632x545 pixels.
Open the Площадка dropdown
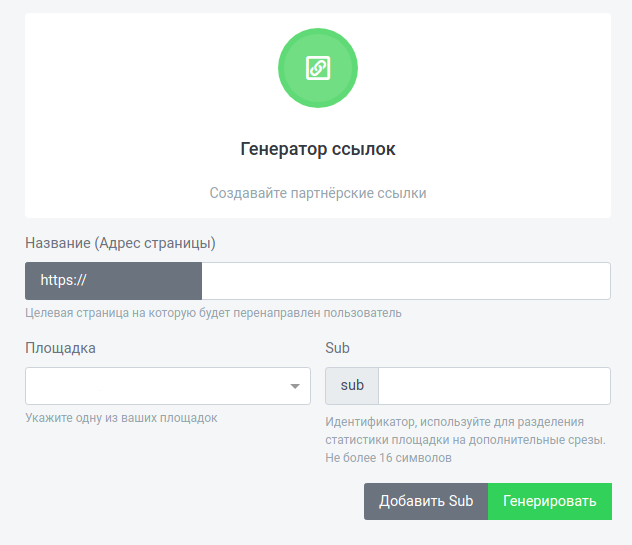coord(168,386)
